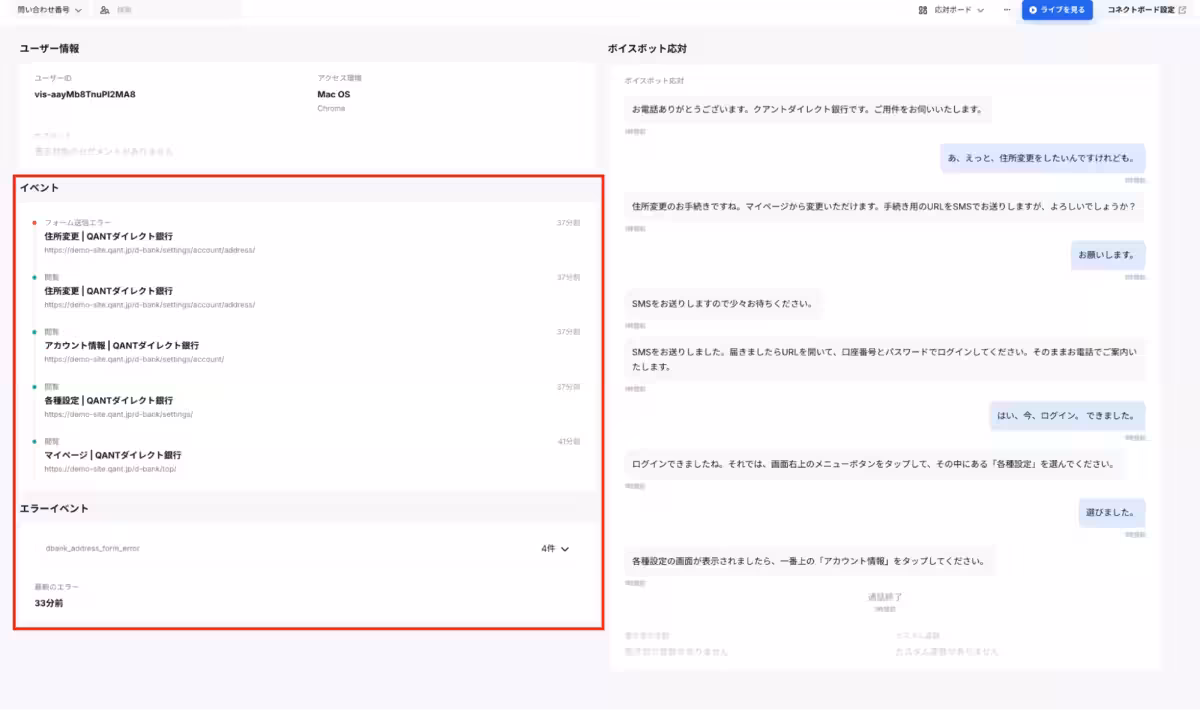Click the ボイスボット応対 panel heading
The height and width of the screenshot is (710, 1200).
pos(647,48)
